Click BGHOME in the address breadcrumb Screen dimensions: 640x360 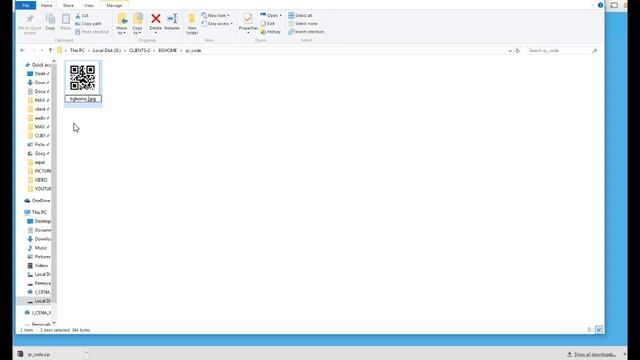168,50
